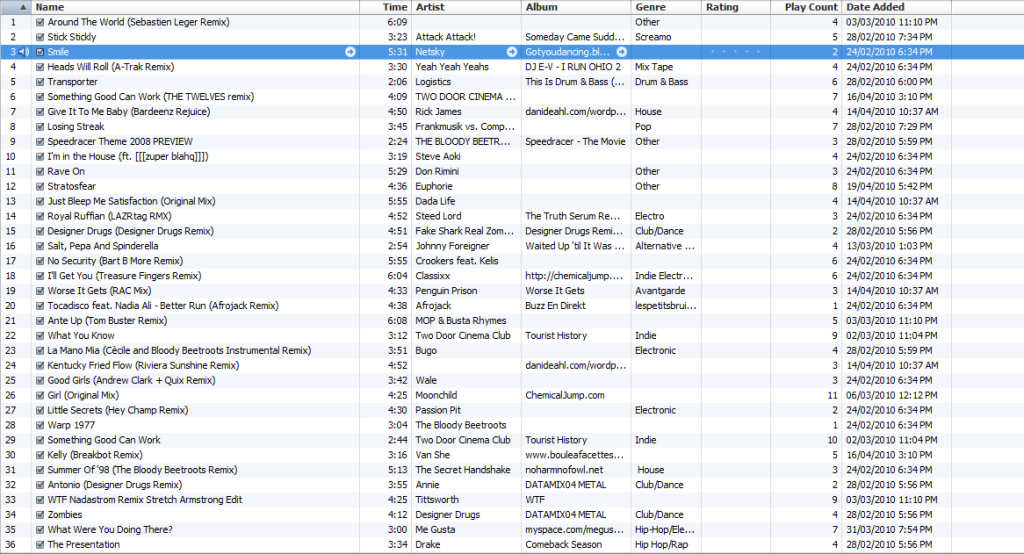Select the track I'm in the House

(x=128, y=157)
